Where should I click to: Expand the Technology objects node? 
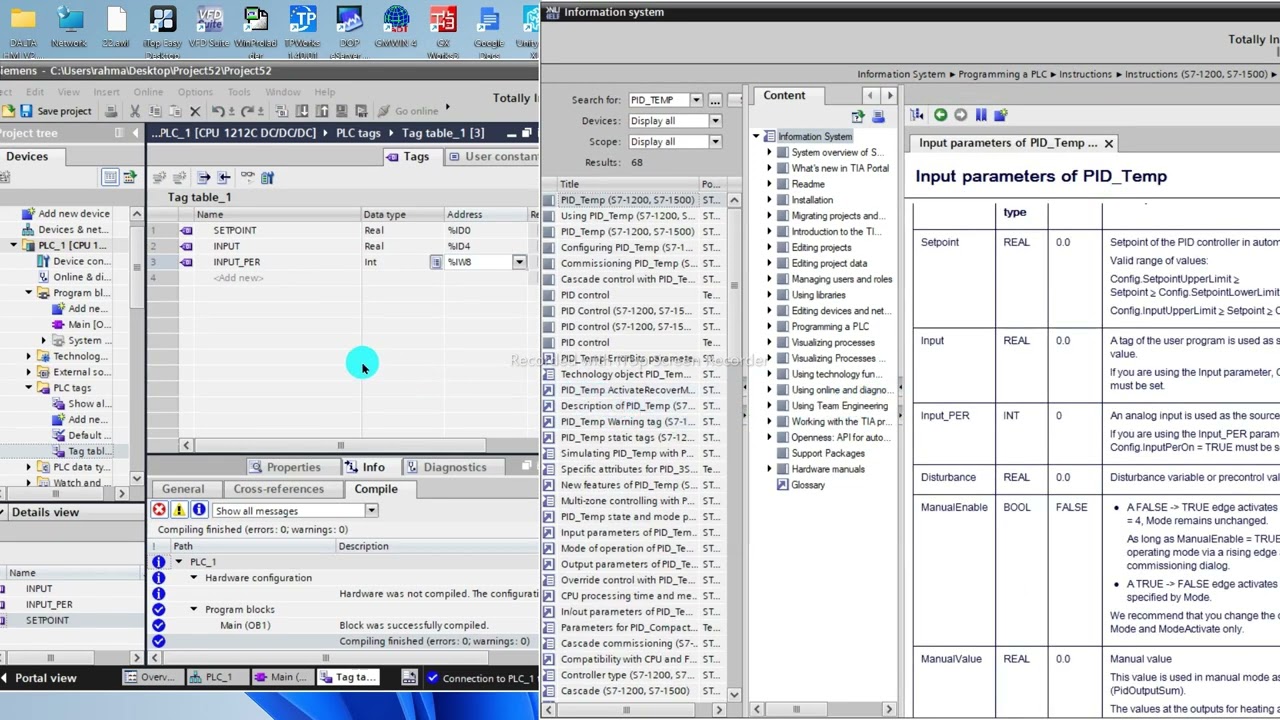[x=29, y=356]
